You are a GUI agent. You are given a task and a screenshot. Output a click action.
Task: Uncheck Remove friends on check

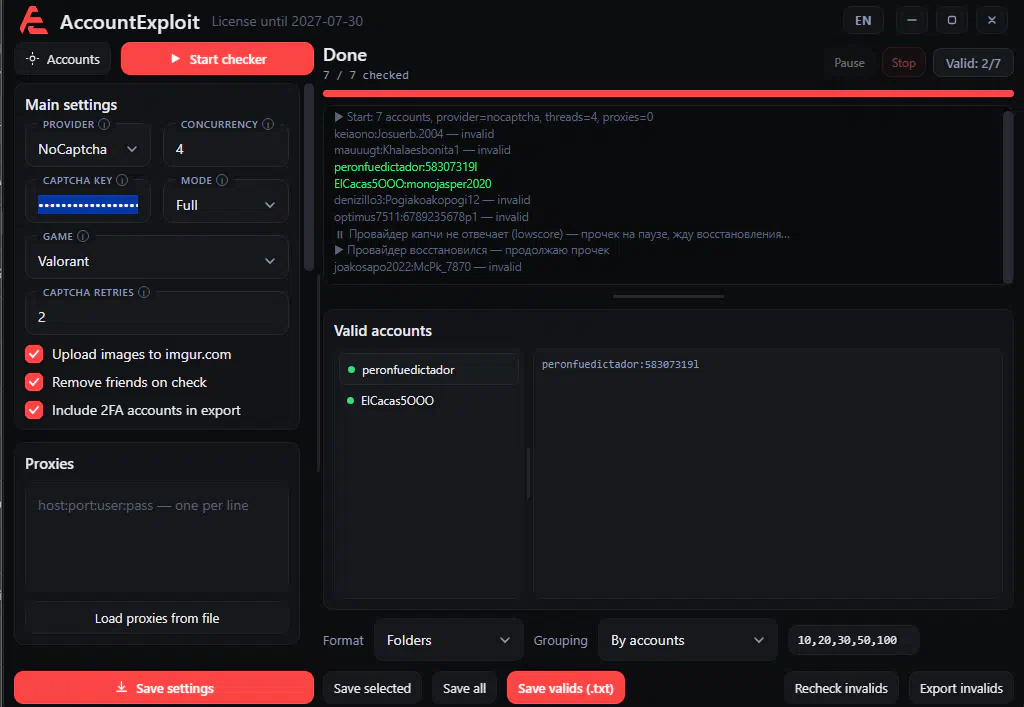point(34,382)
